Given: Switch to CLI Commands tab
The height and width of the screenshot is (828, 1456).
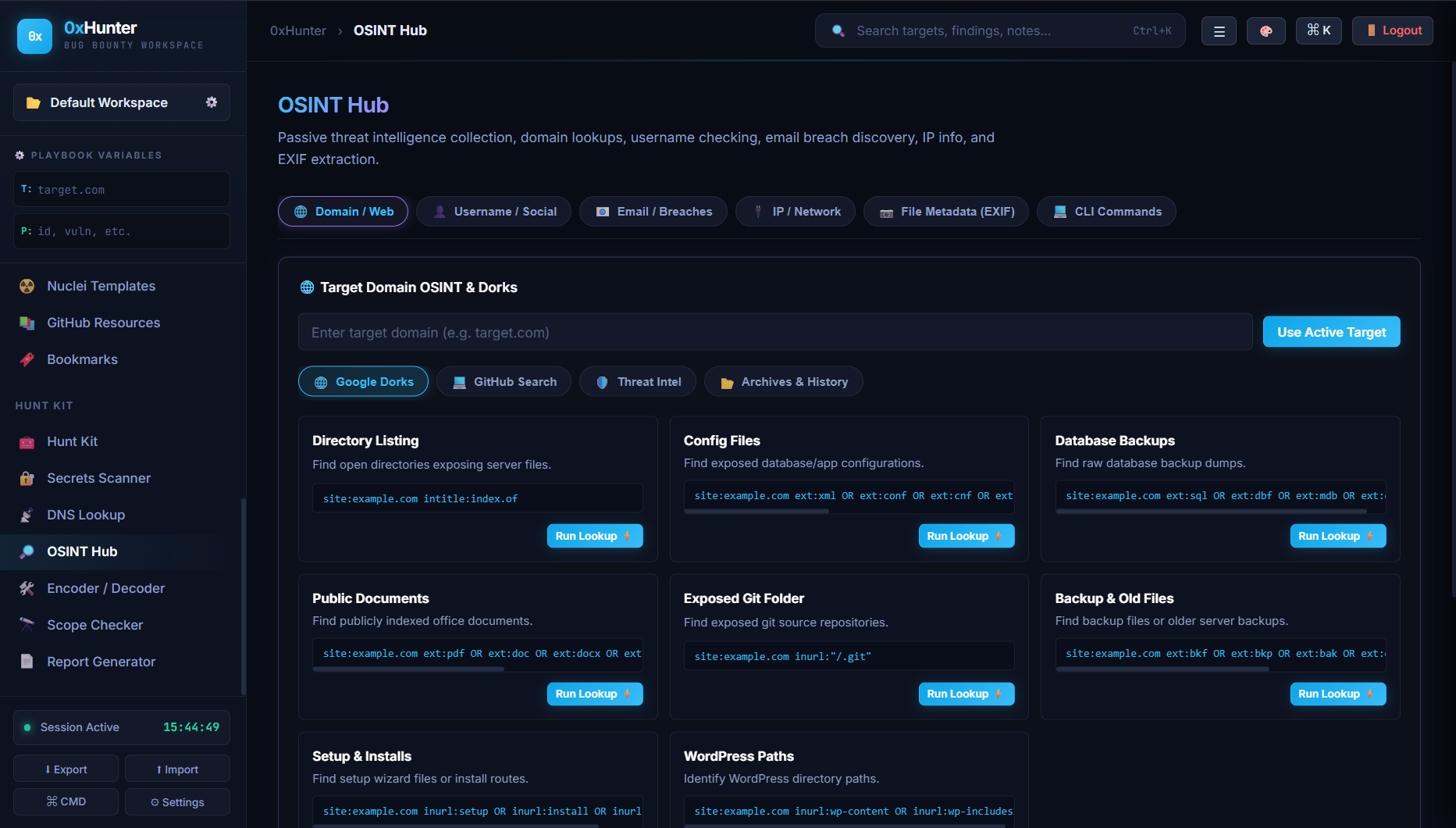Looking at the screenshot, I should point(1106,212).
